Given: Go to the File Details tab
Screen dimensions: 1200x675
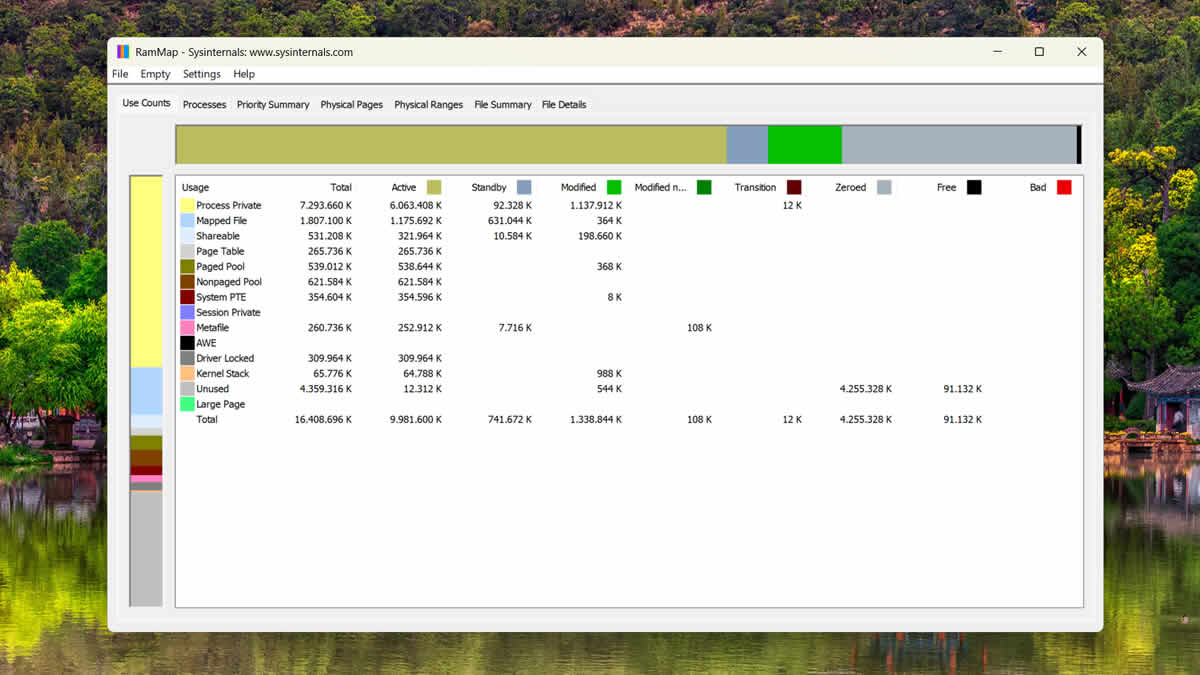Looking at the screenshot, I should (564, 104).
